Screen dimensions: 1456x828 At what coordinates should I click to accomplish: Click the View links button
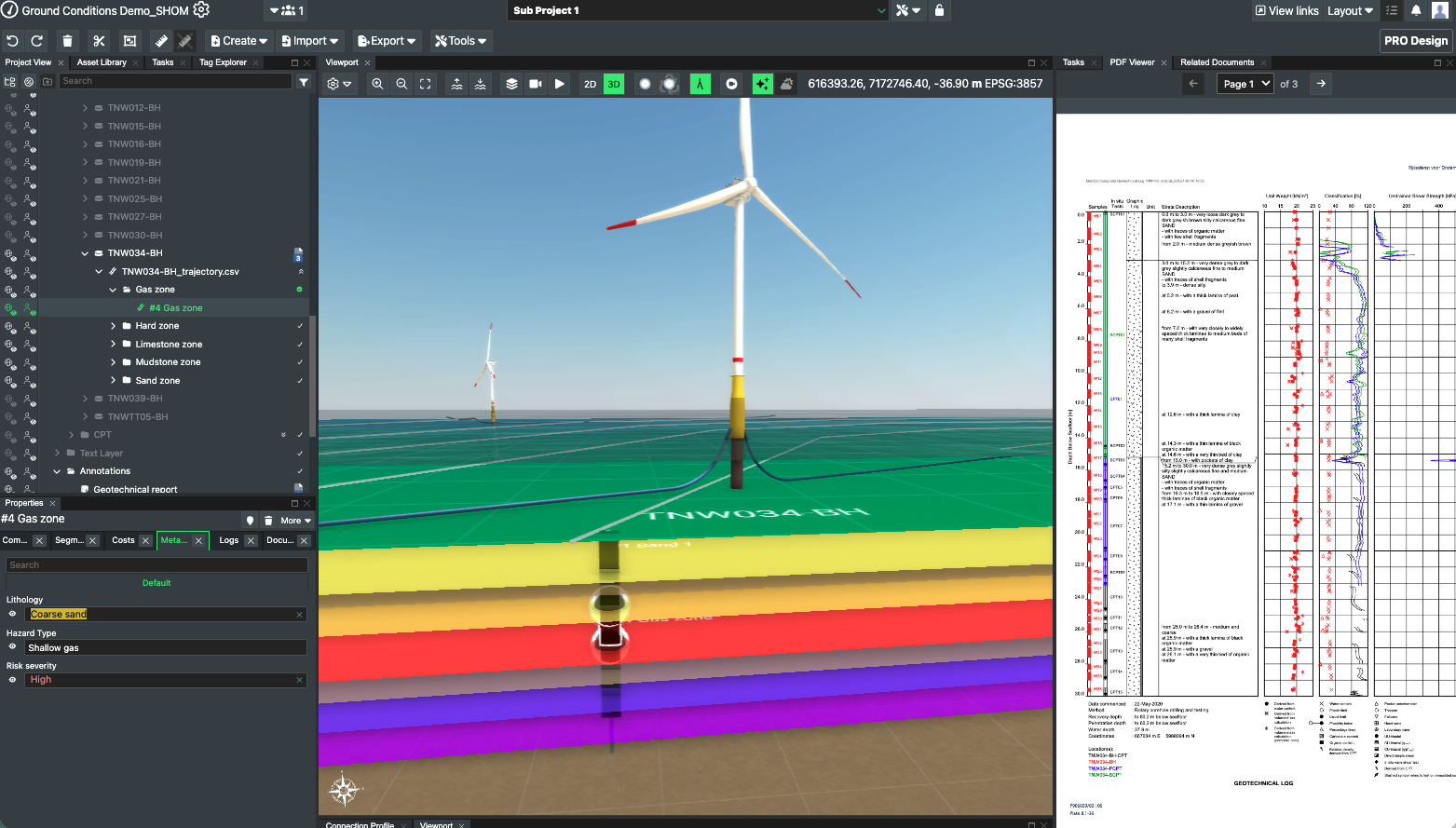click(x=1286, y=11)
